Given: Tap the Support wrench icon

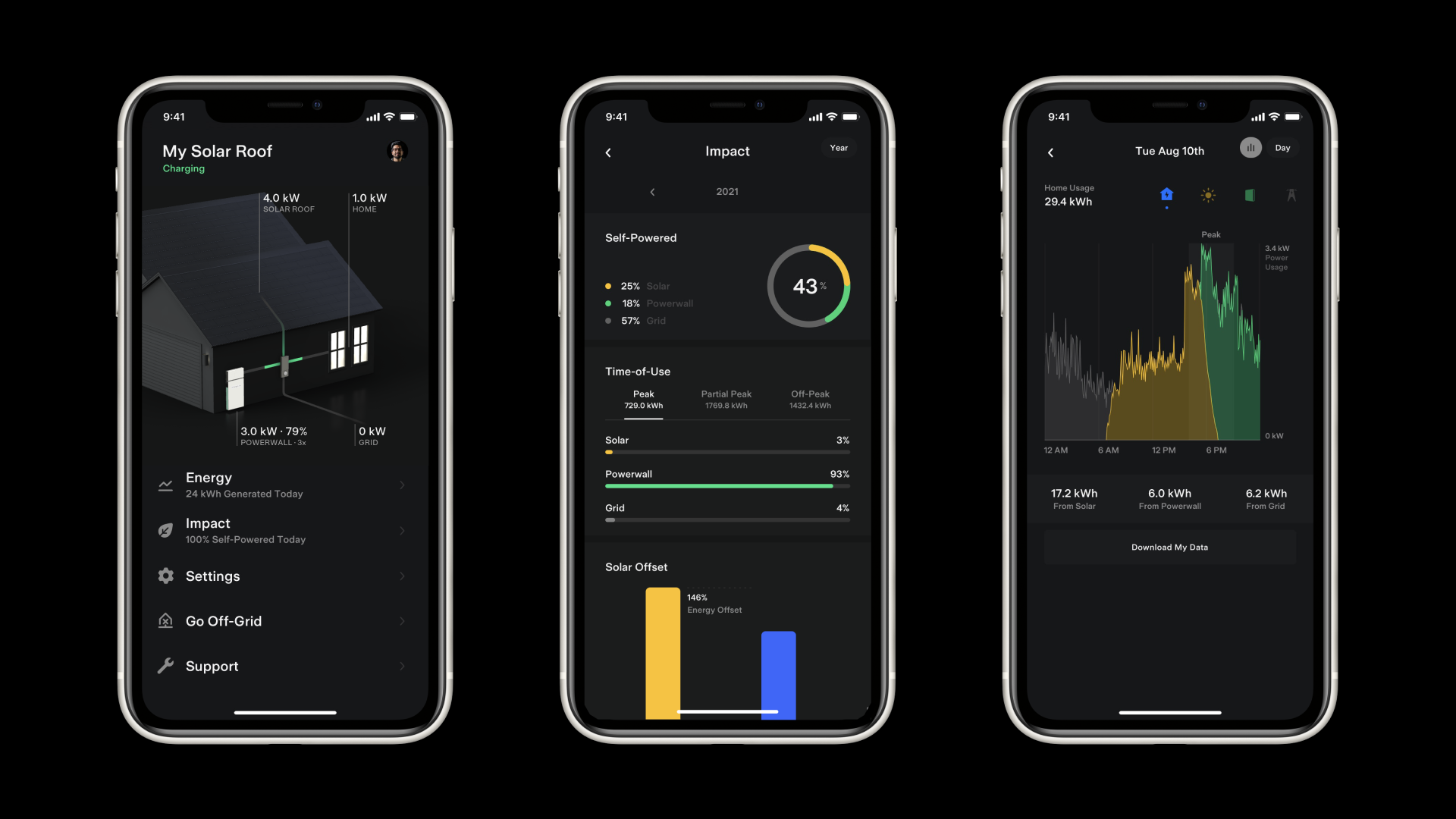Looking at the screenshot, I should (164, 665).
